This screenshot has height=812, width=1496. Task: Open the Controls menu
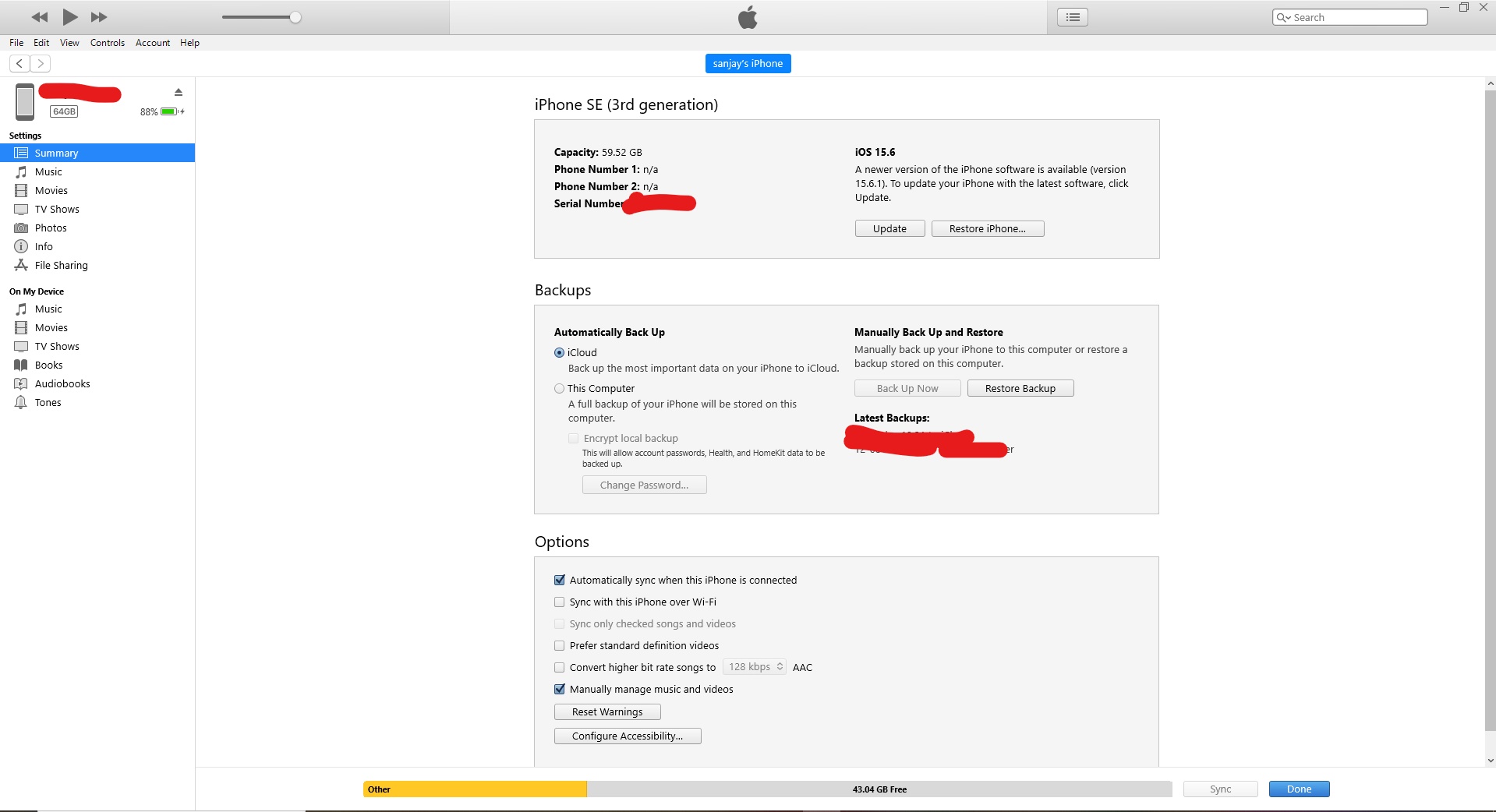108,43
